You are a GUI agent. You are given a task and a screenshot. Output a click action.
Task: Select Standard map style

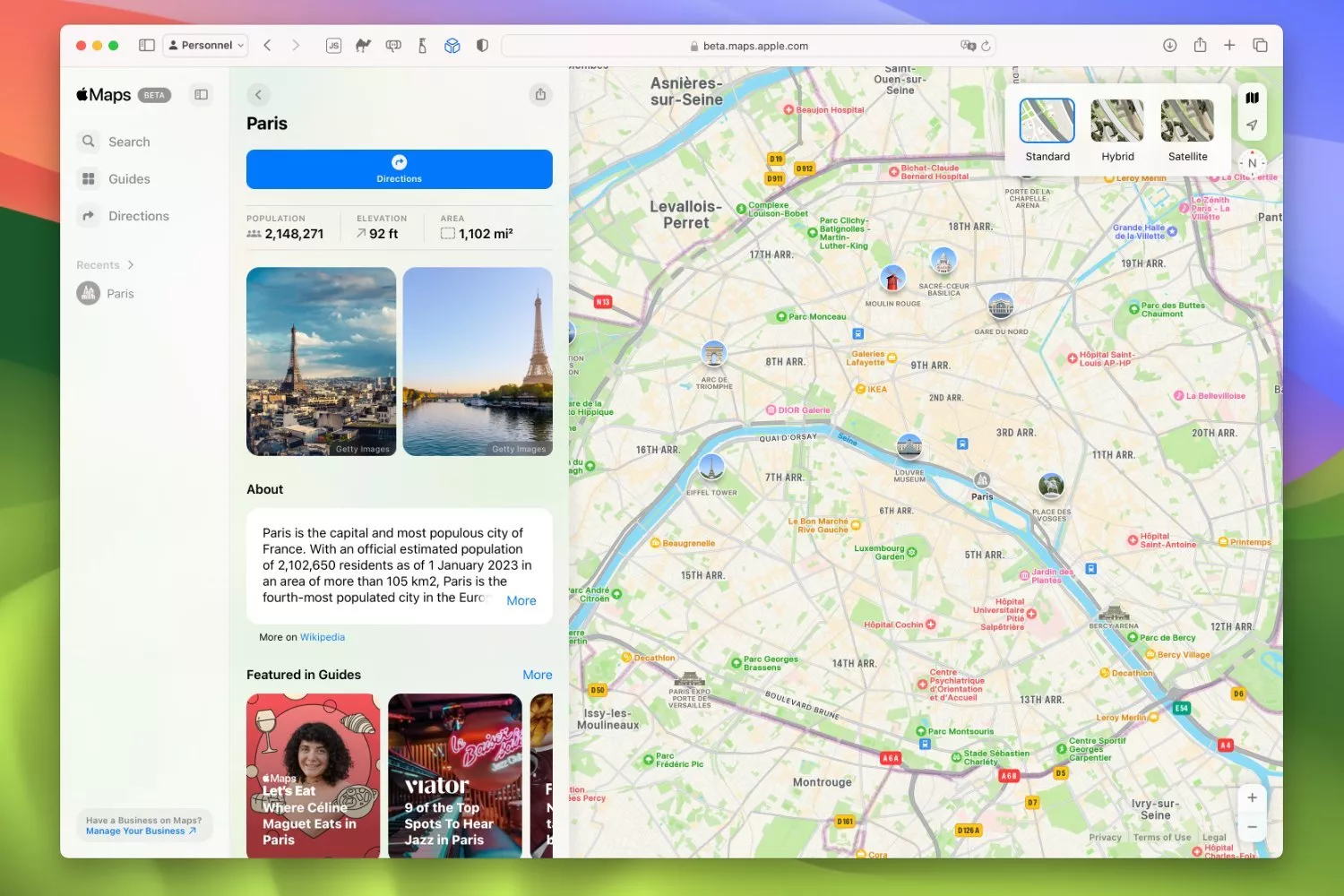(x=1047, y=131)
